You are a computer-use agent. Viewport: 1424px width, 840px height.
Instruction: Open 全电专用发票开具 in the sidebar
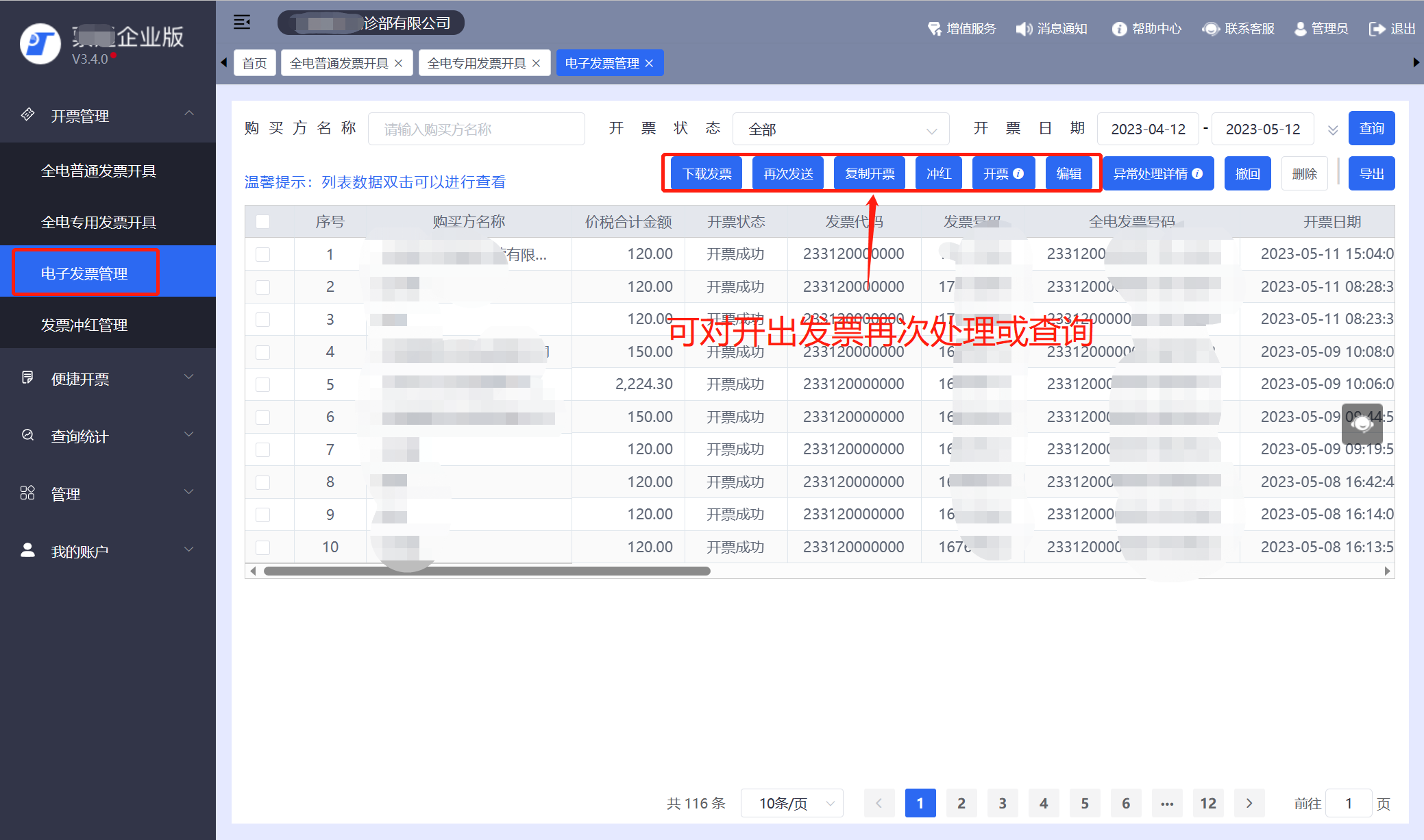pos(108,222)
